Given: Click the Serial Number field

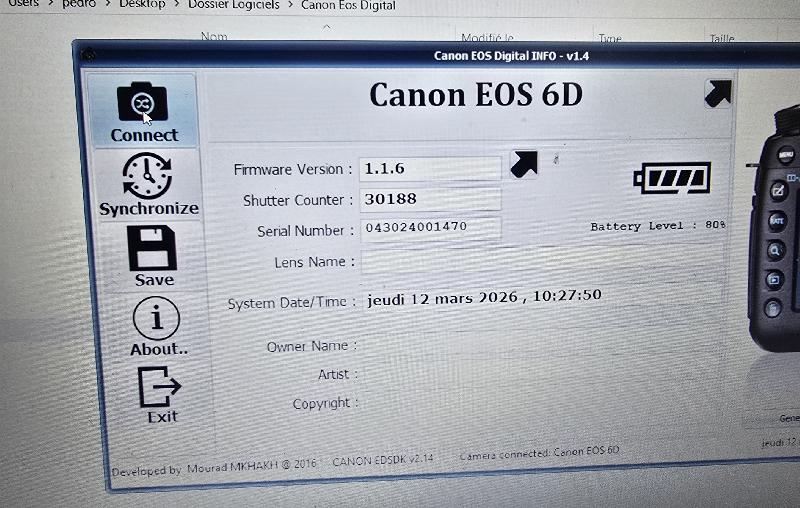Looking at the screenshot, I should tap(430, 228).
